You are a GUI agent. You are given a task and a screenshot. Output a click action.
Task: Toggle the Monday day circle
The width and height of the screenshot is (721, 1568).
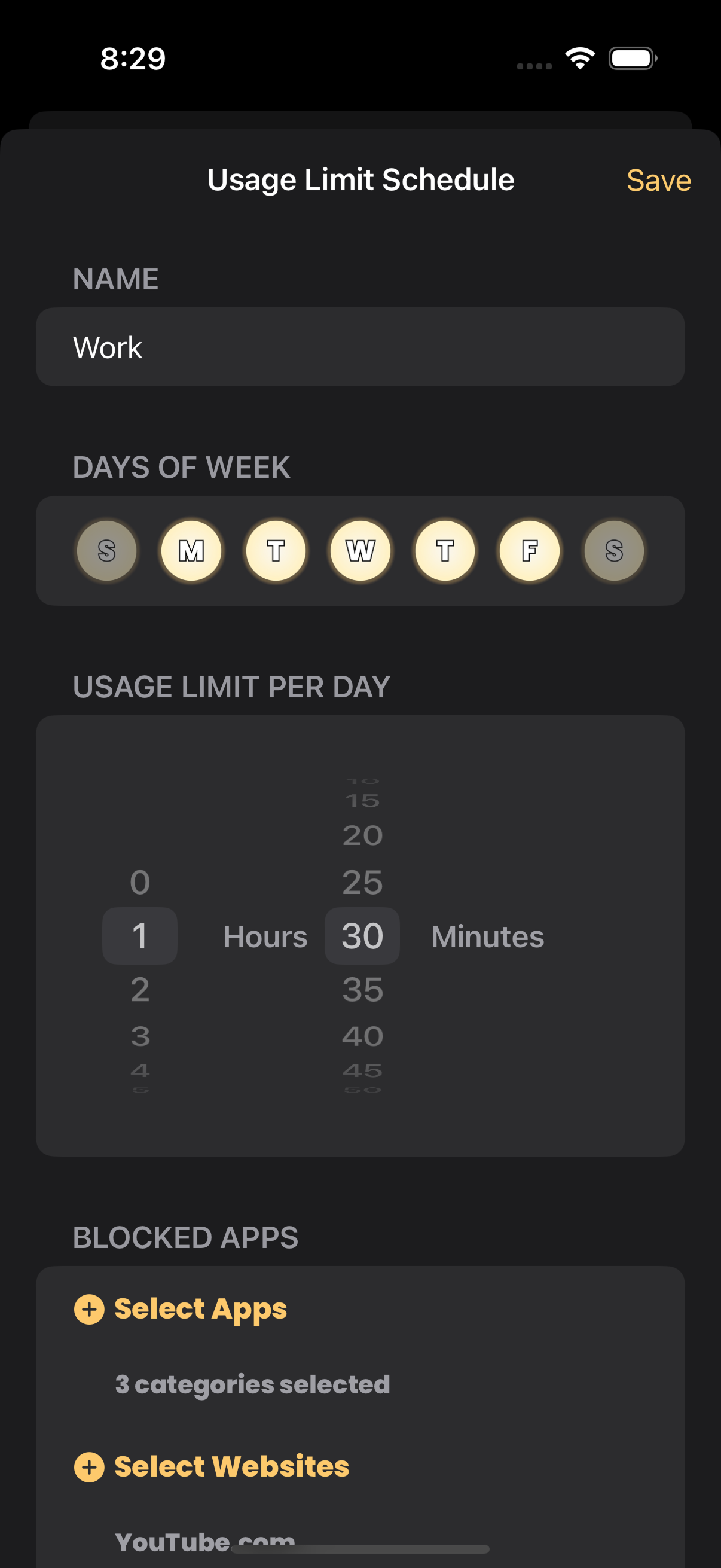[x=191, y=551]
